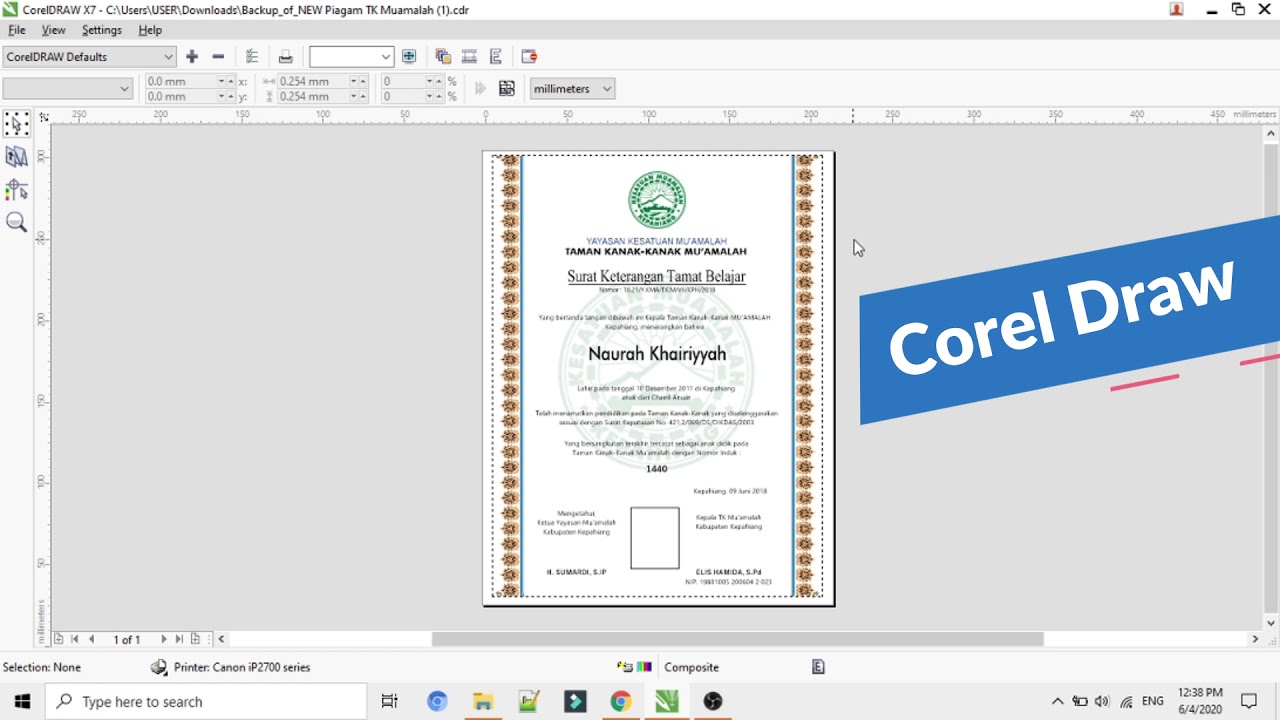Image resolution: width=1280 pixels, height=720 pixels.
Task: Go to next page arrow
Action: (164, 639)
